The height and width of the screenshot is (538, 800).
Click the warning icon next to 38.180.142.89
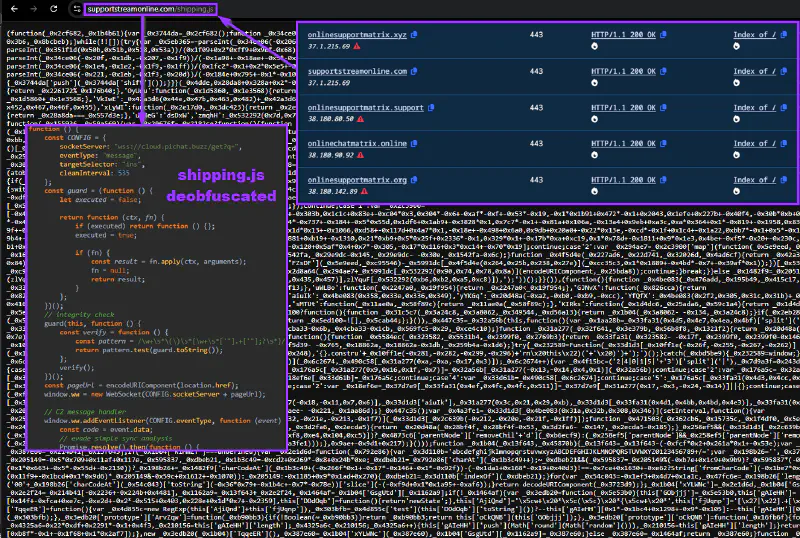click(365, 191)
